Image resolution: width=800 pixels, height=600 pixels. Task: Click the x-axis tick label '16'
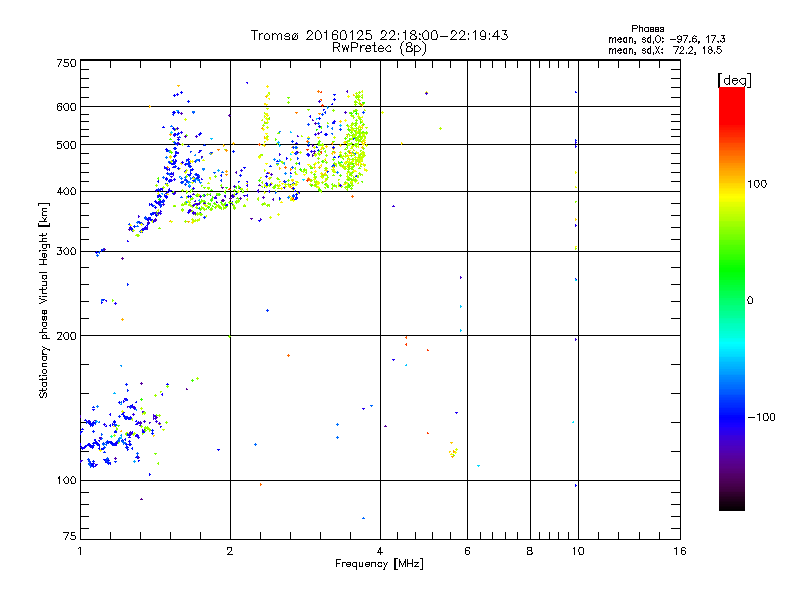pyautogui.click(x=680, y=551)
